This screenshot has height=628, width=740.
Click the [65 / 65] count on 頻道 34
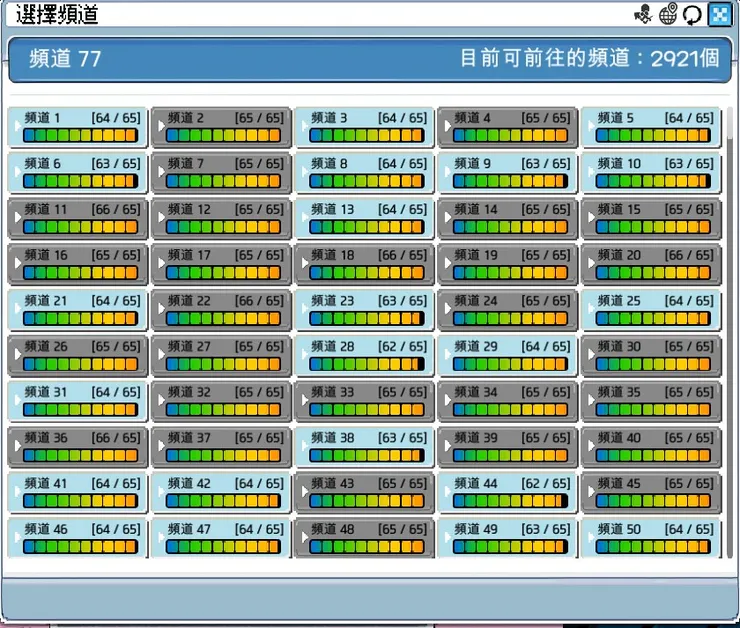(x=546, y=393)
